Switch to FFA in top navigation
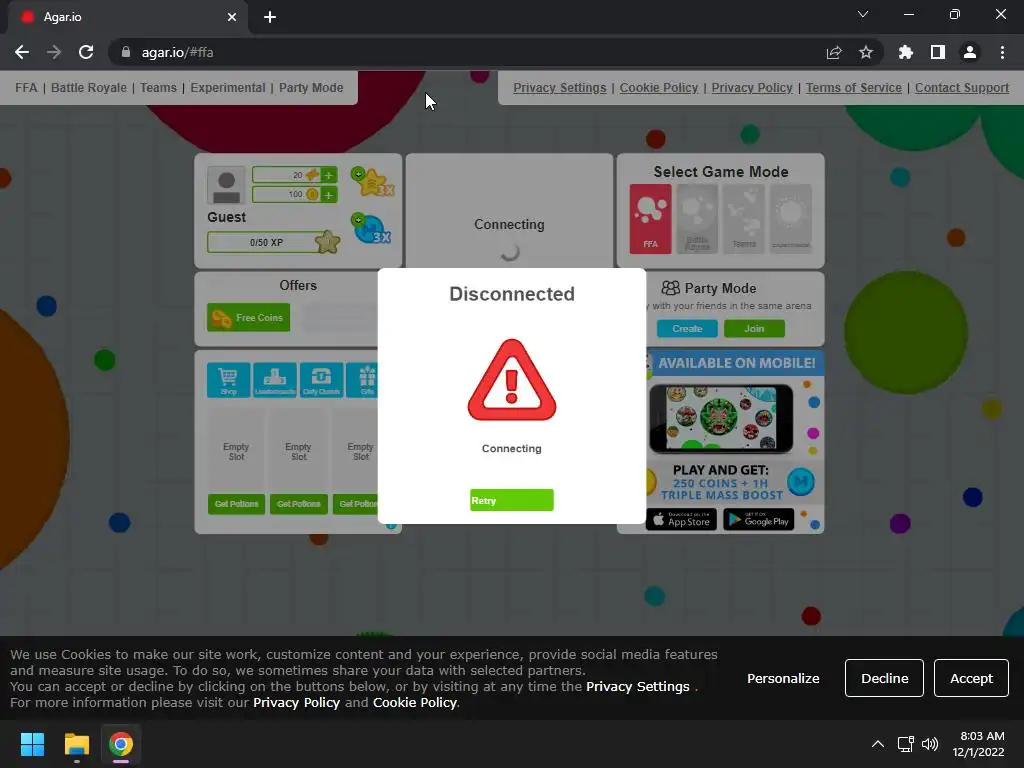This screenshot has height=768, width=1024. 26,88
